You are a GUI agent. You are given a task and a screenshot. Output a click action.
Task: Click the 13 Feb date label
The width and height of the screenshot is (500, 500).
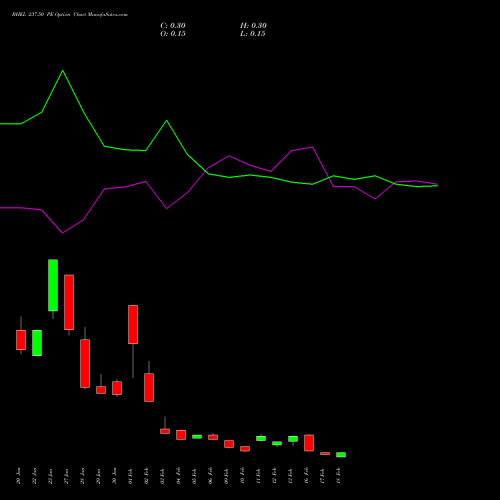pyautogui.click(x=291, y=476)
